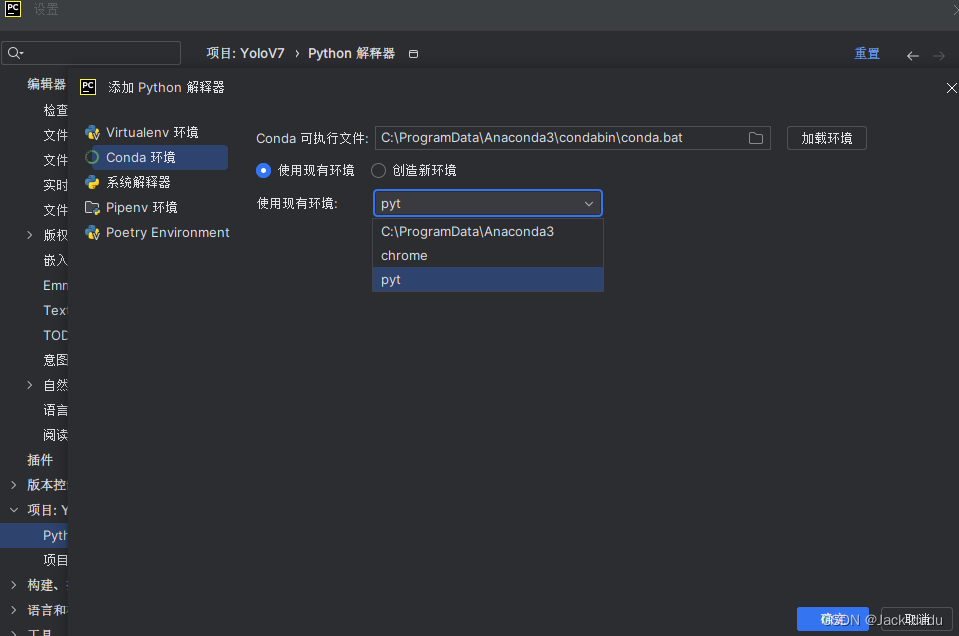
Task: Select the TOD settings item
Action: coord(55,335)
